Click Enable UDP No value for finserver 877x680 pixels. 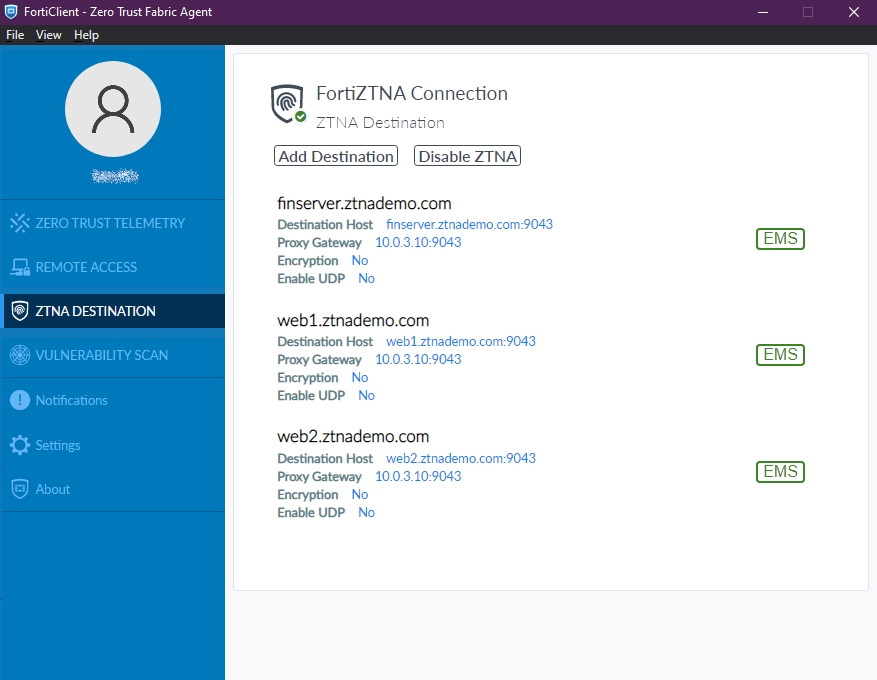pyautogui.click(x=366, y=278)
